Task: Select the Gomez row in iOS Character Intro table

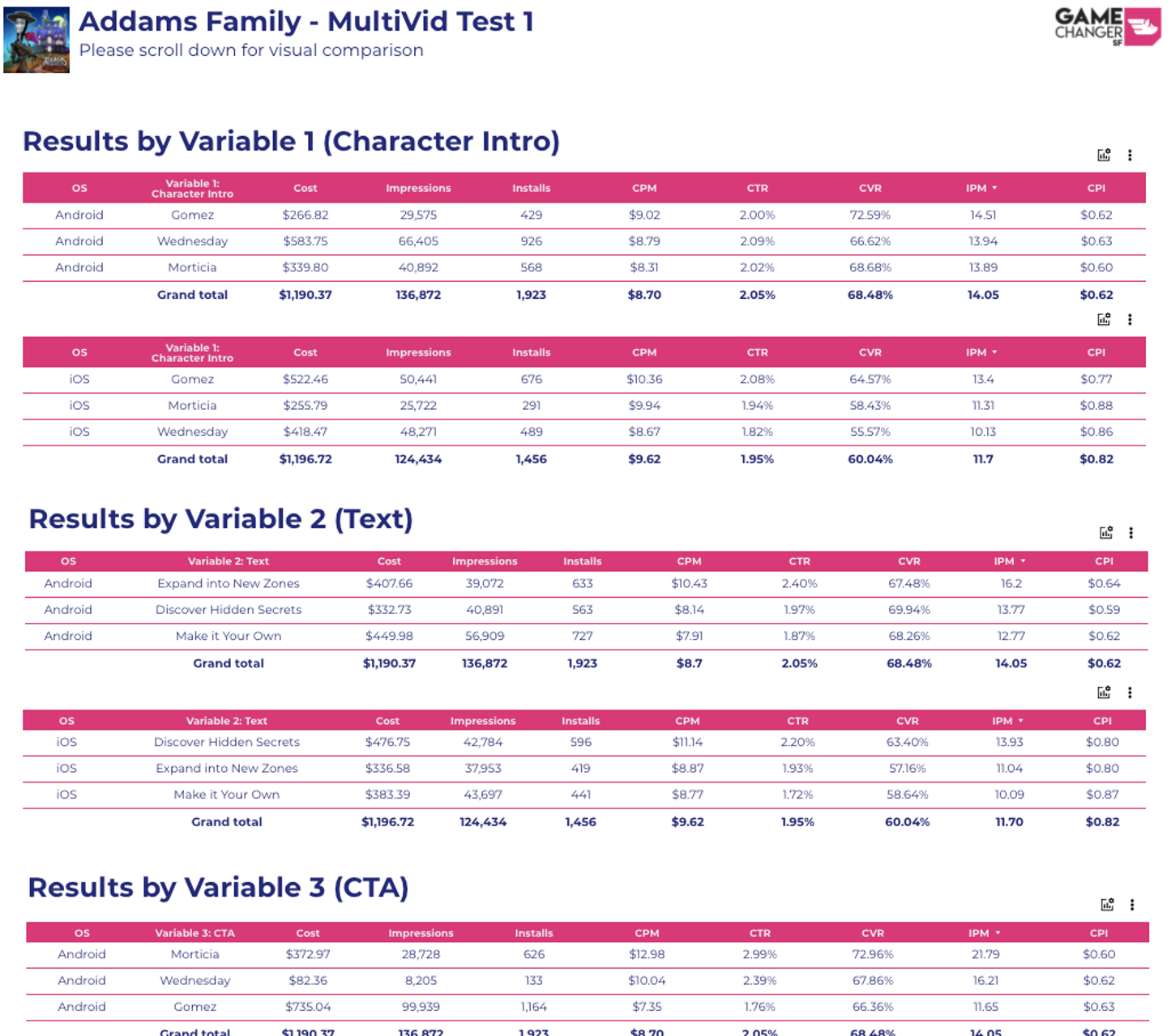Action: [584, 379]
